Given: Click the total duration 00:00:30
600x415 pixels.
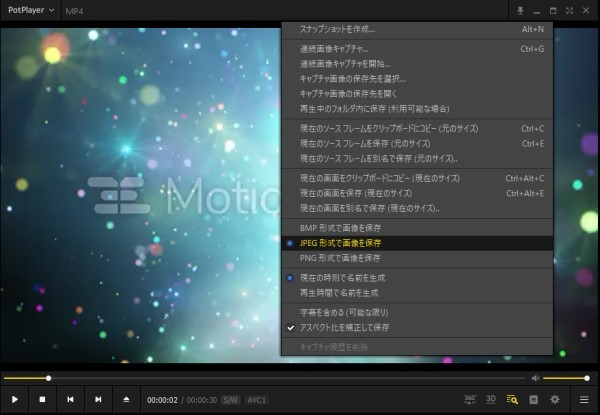Looking at the screenshot, I should pyautogui.click(x=202, y=400).
